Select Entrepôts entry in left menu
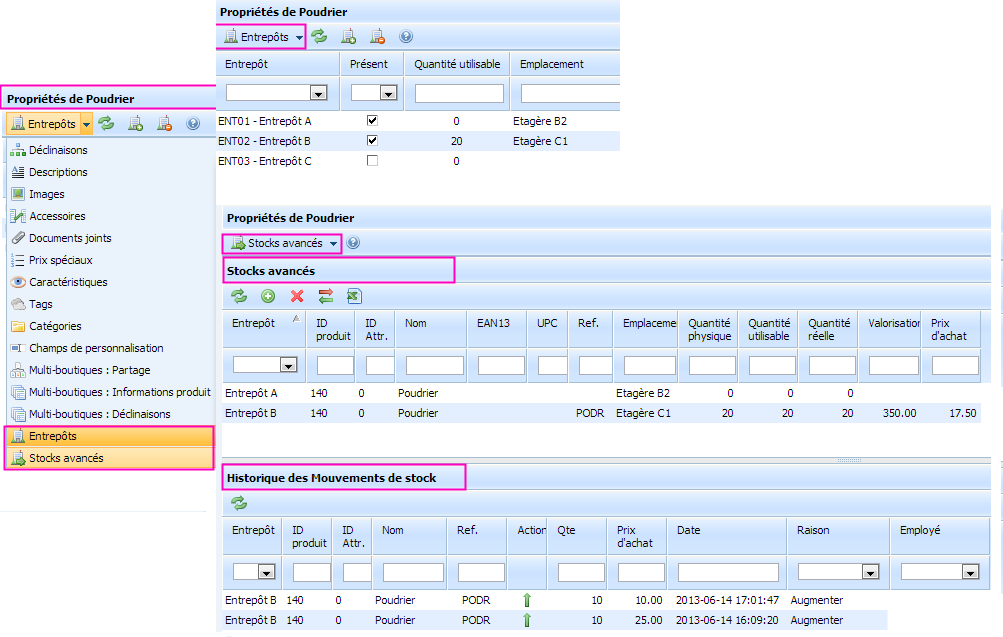 coord(109,436)
